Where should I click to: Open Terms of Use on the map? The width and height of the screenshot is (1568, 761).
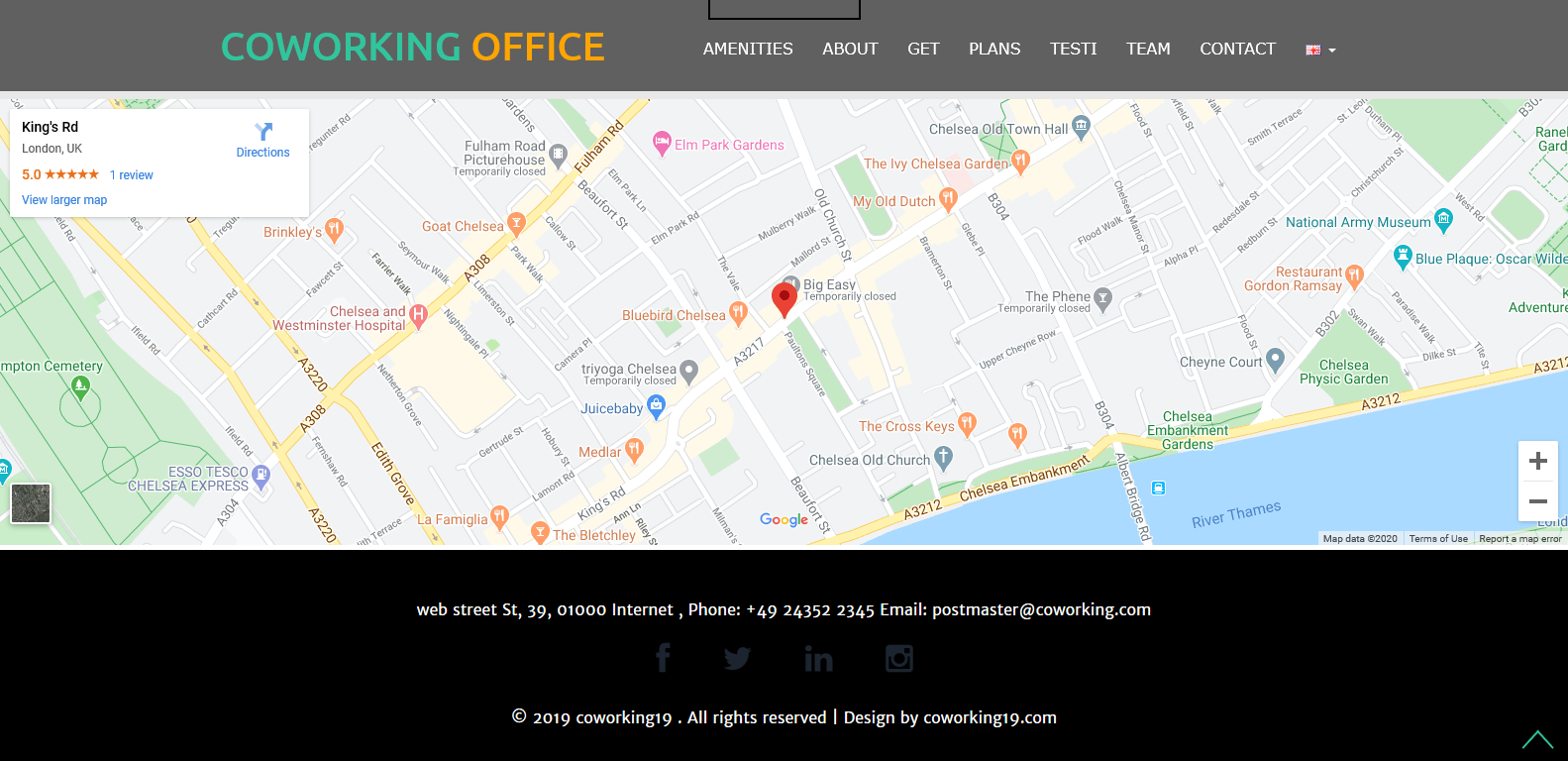1438,539
